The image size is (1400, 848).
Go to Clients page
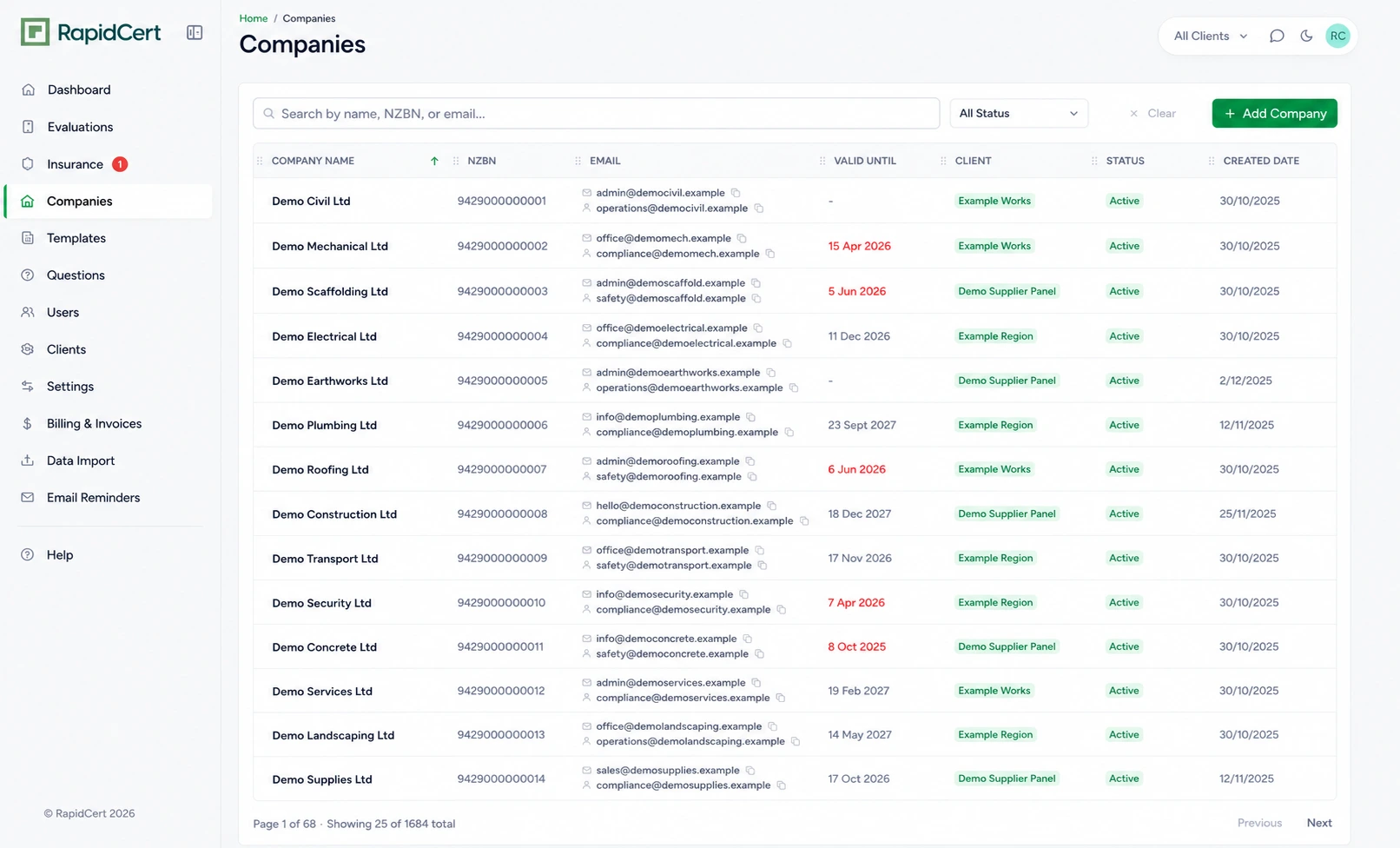coord(66,349)
